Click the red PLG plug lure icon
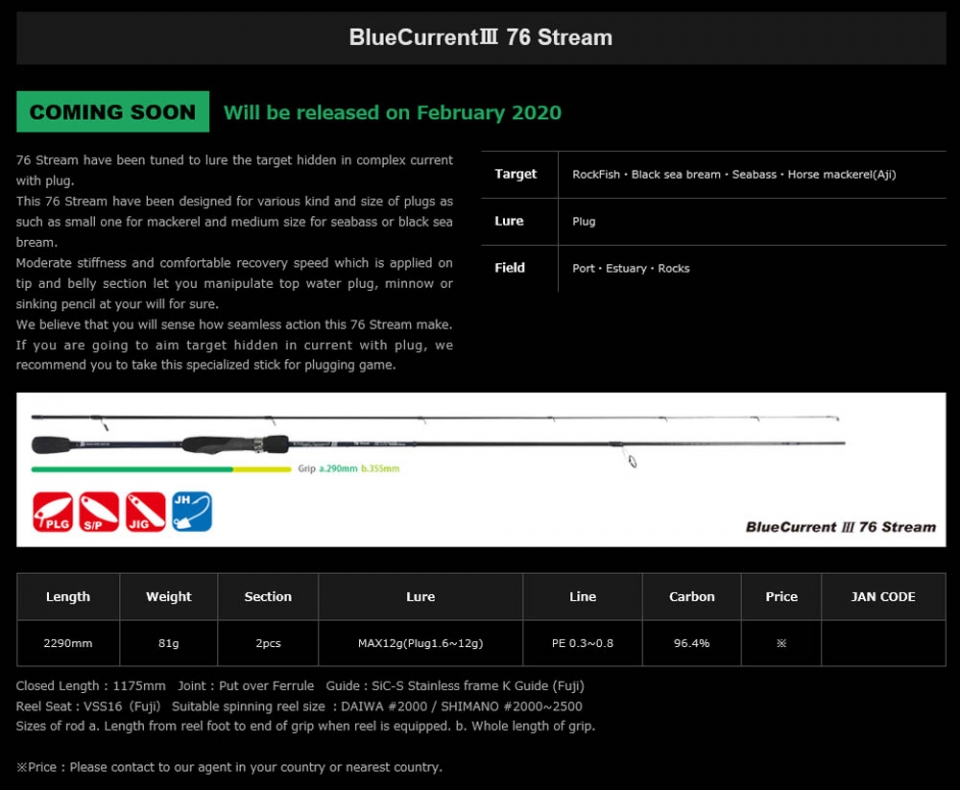 click(x=53, y=511)
